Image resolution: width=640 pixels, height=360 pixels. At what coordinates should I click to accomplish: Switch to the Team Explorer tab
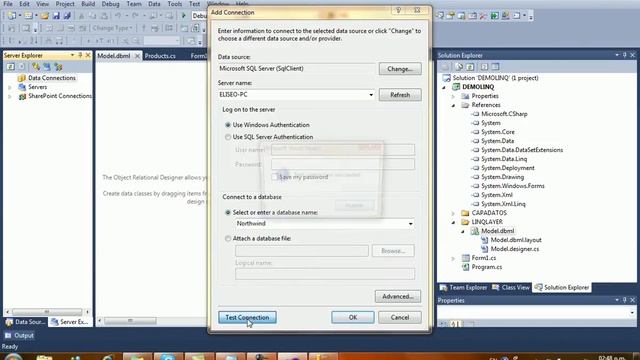point(464,287)
